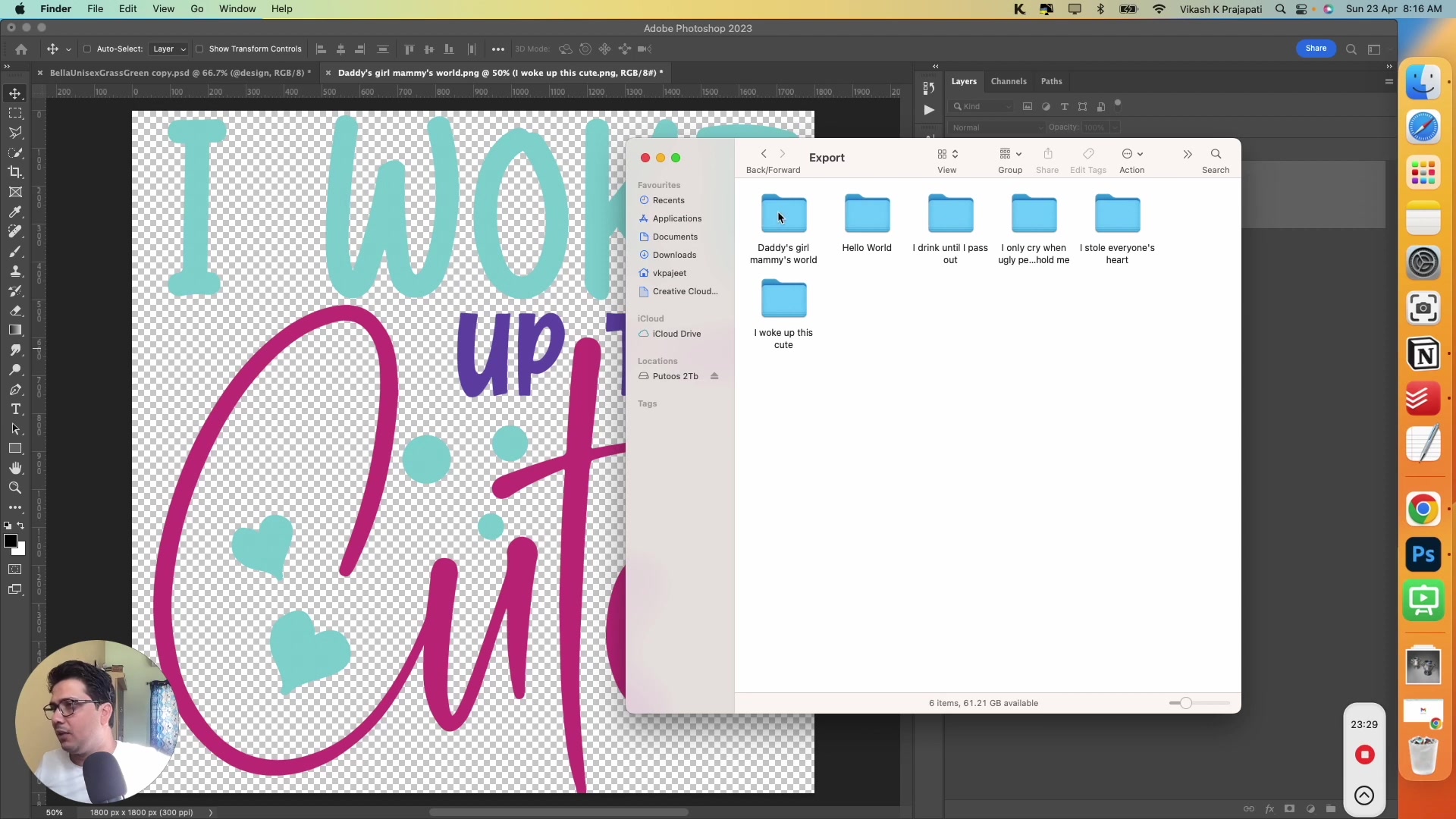Open the Window menu
This screenshot has width=1456, height=819.
(x=237, y=8)
